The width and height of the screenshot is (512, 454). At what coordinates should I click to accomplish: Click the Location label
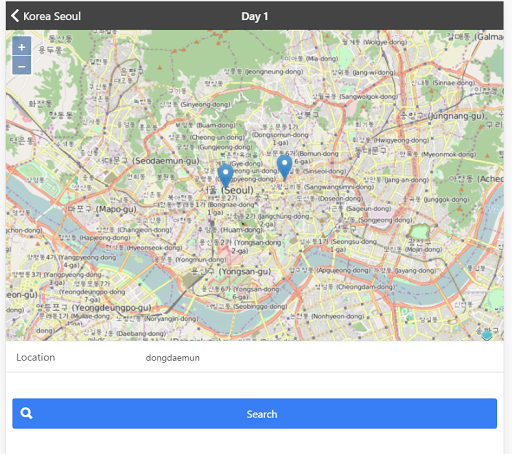36,357
